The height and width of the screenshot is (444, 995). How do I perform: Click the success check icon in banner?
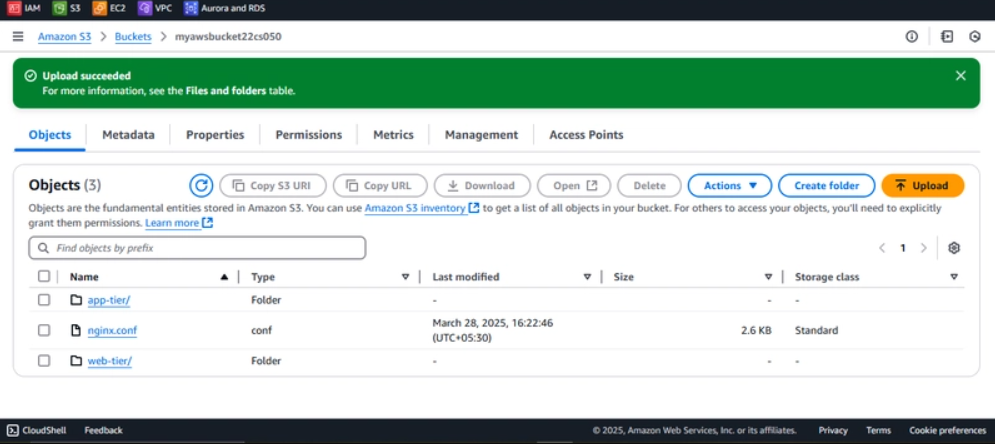click(30, 76)
